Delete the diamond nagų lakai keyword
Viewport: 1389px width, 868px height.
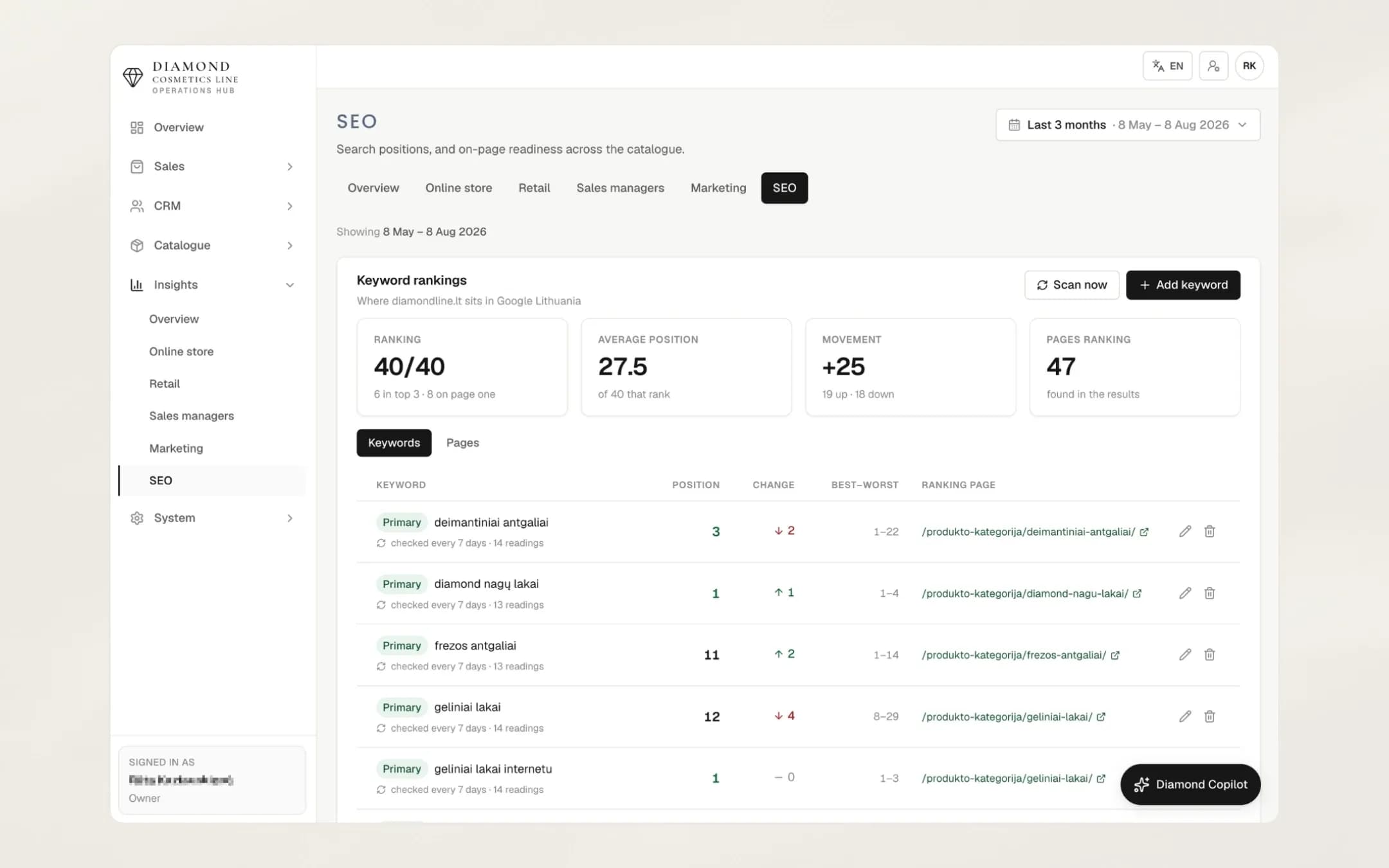1210,593
